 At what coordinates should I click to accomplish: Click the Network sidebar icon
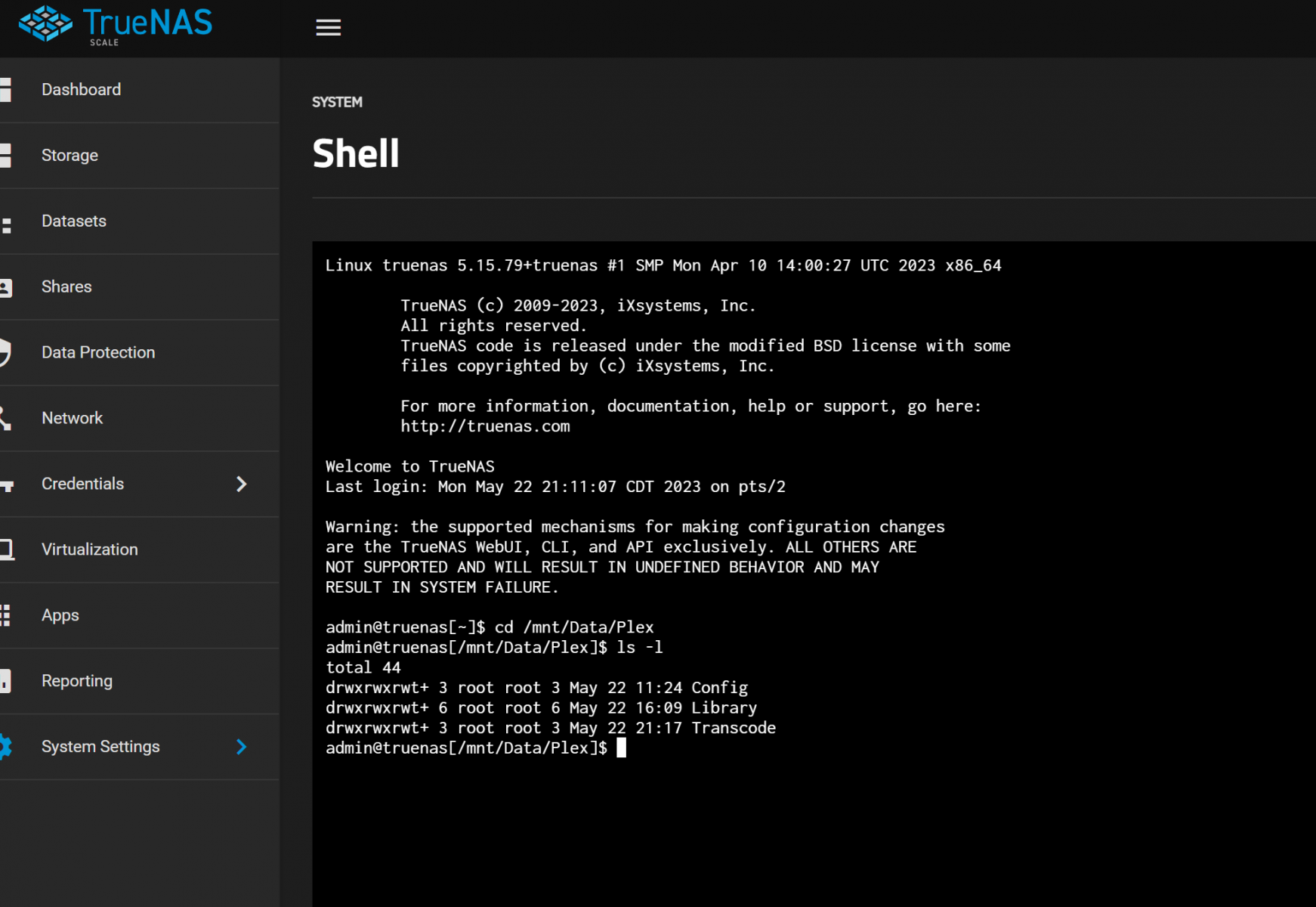click(5, 419)
